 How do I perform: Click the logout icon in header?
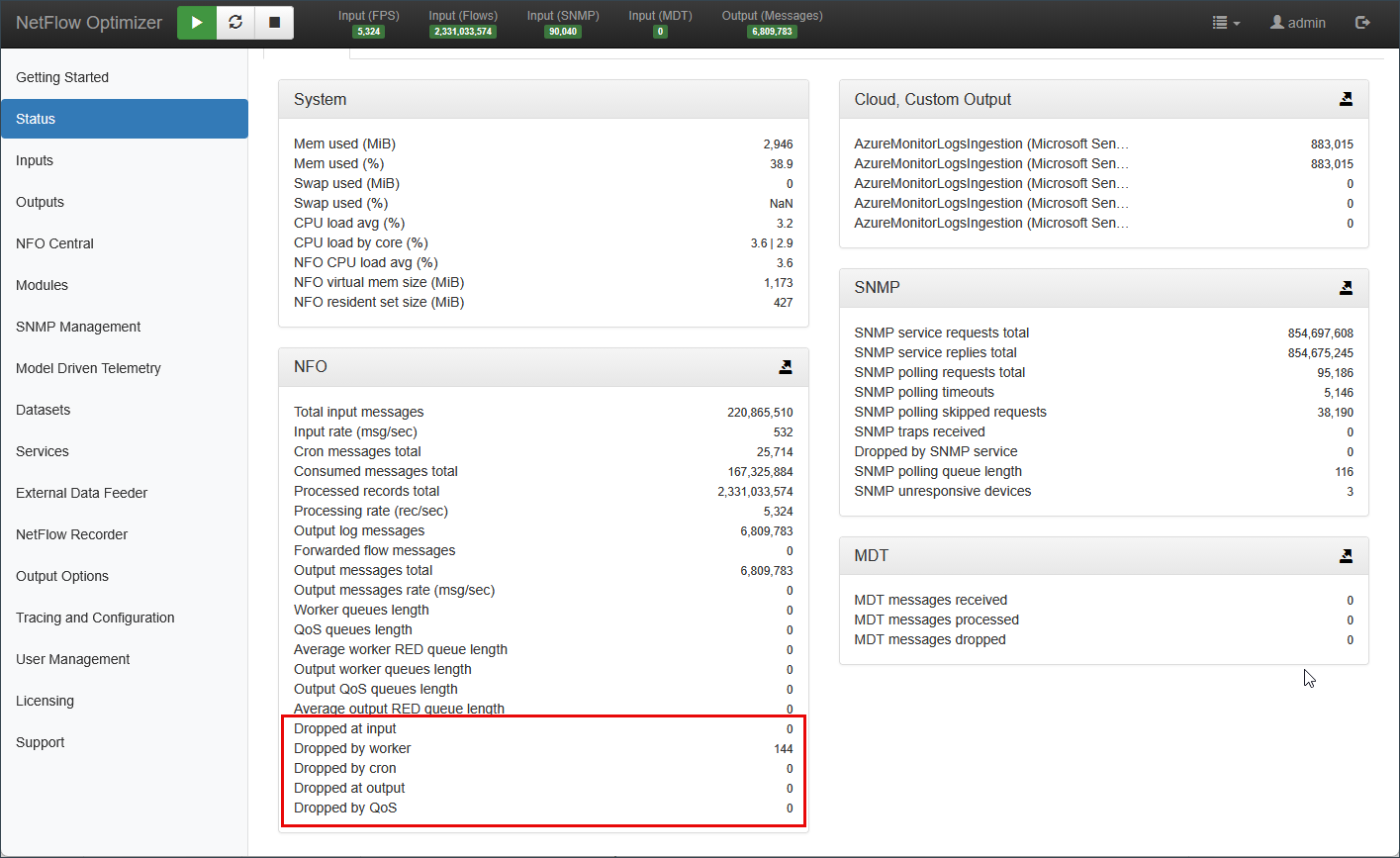pos(1362,23)
